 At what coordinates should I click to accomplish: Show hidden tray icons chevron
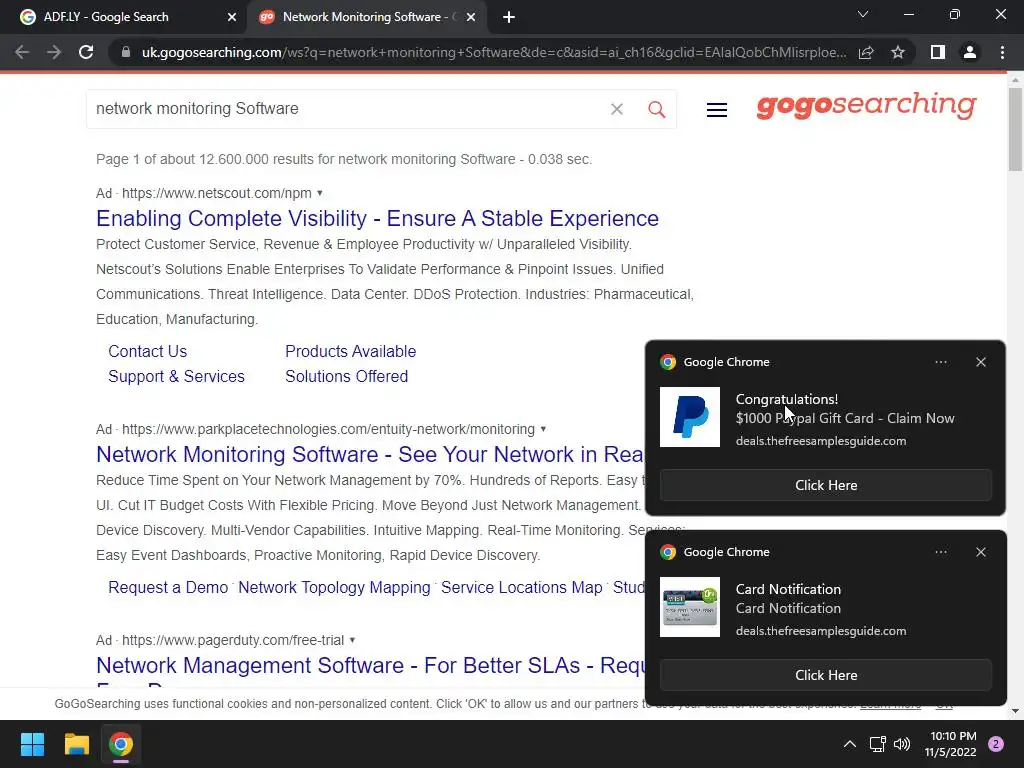(850, 744)
